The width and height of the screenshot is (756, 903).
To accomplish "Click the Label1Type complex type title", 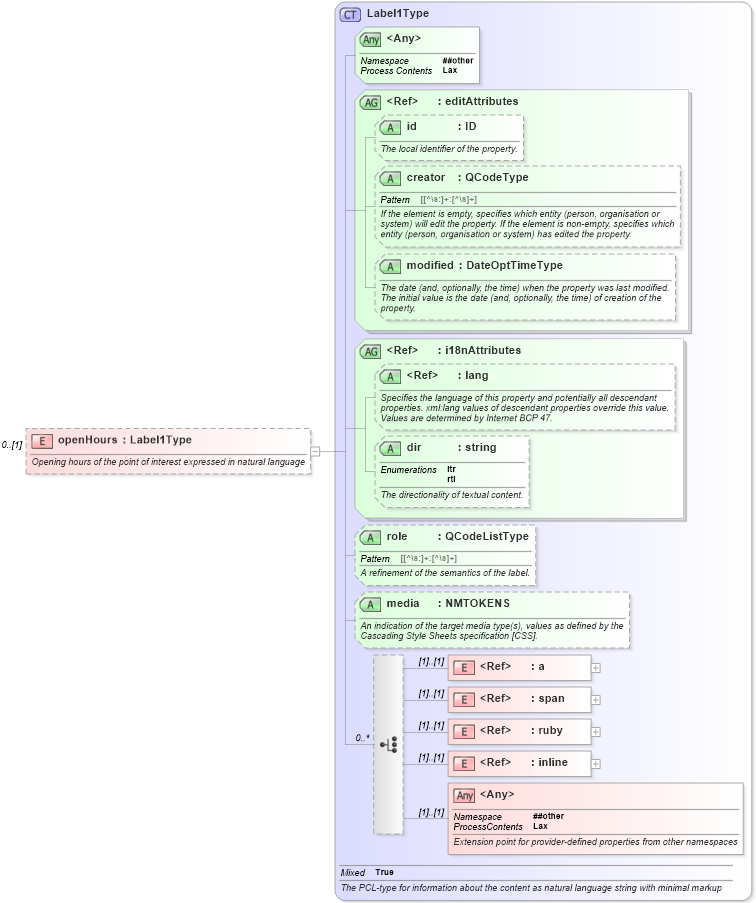I will pos(398,13).
